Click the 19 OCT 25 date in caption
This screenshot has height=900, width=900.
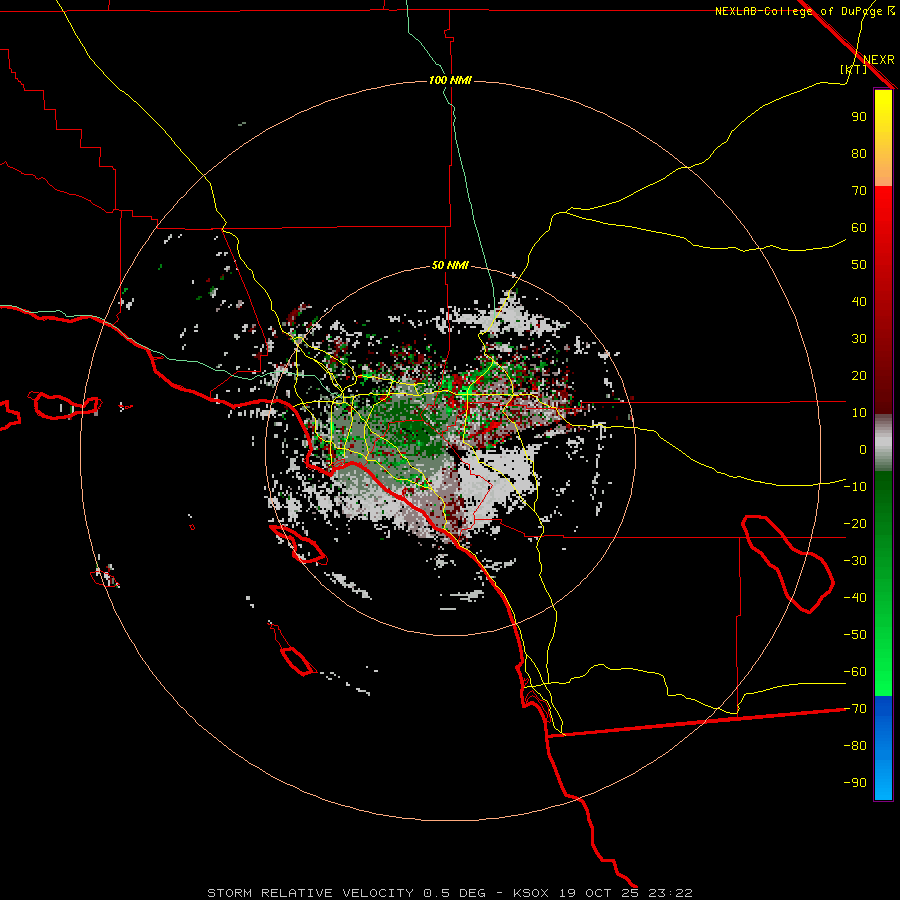click(598, 893)
